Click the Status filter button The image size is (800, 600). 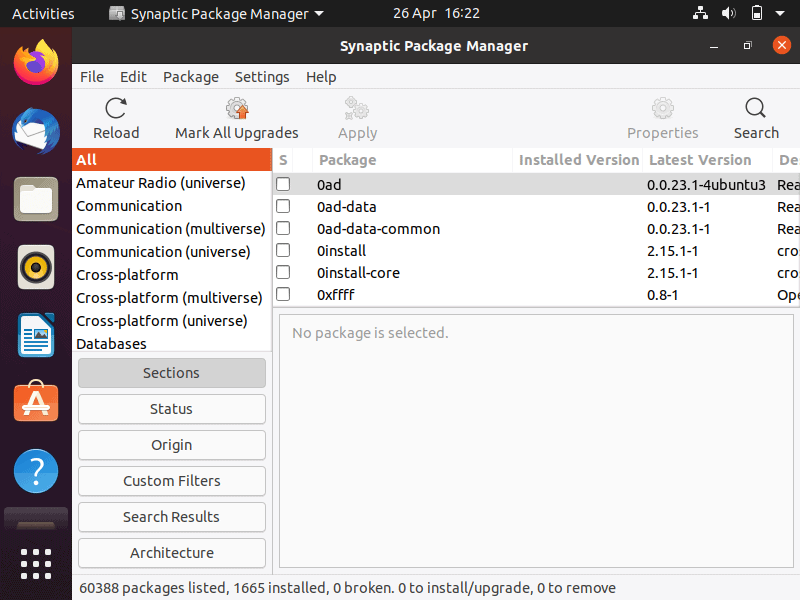(171, 409)
